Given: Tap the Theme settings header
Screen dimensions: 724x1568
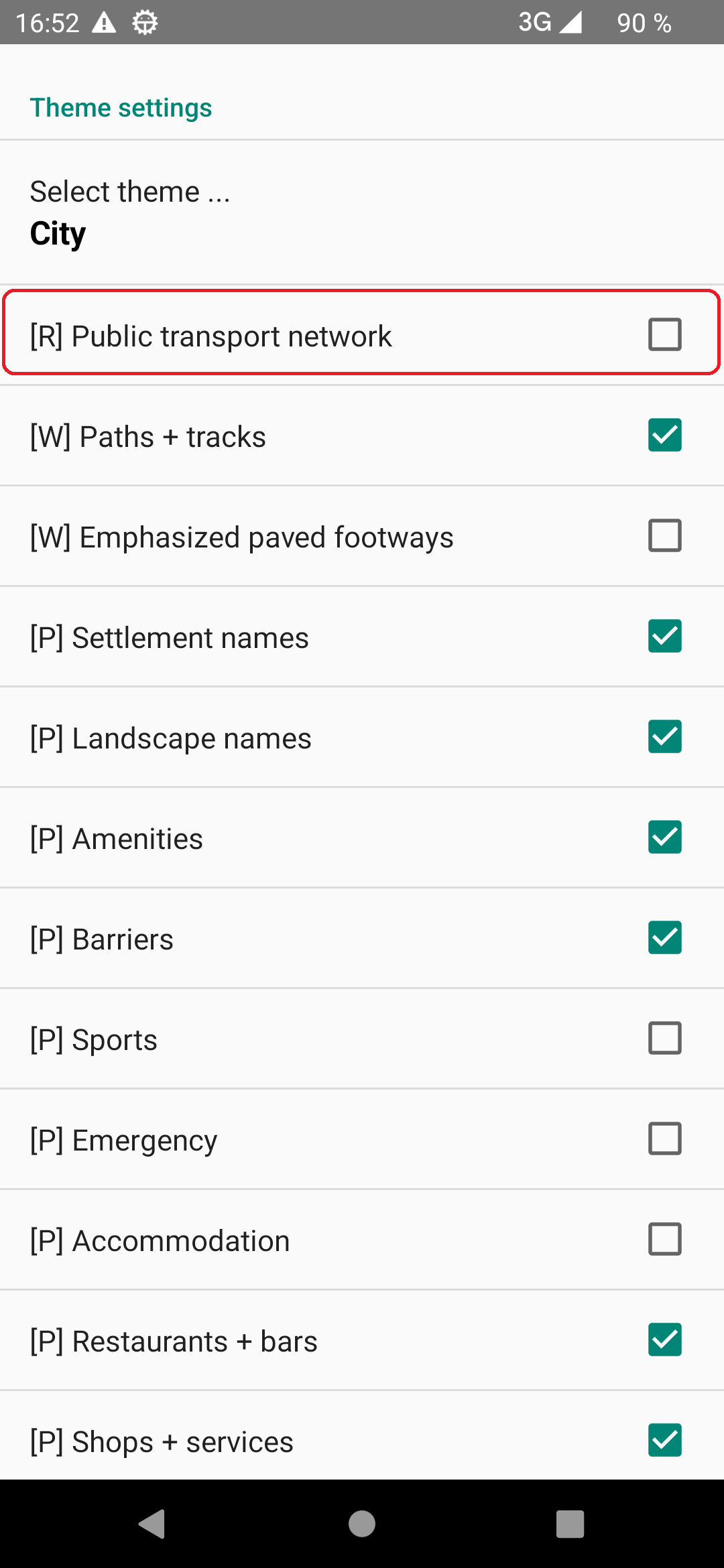Looking at the screenshot, I should click(x=121, y=107).
